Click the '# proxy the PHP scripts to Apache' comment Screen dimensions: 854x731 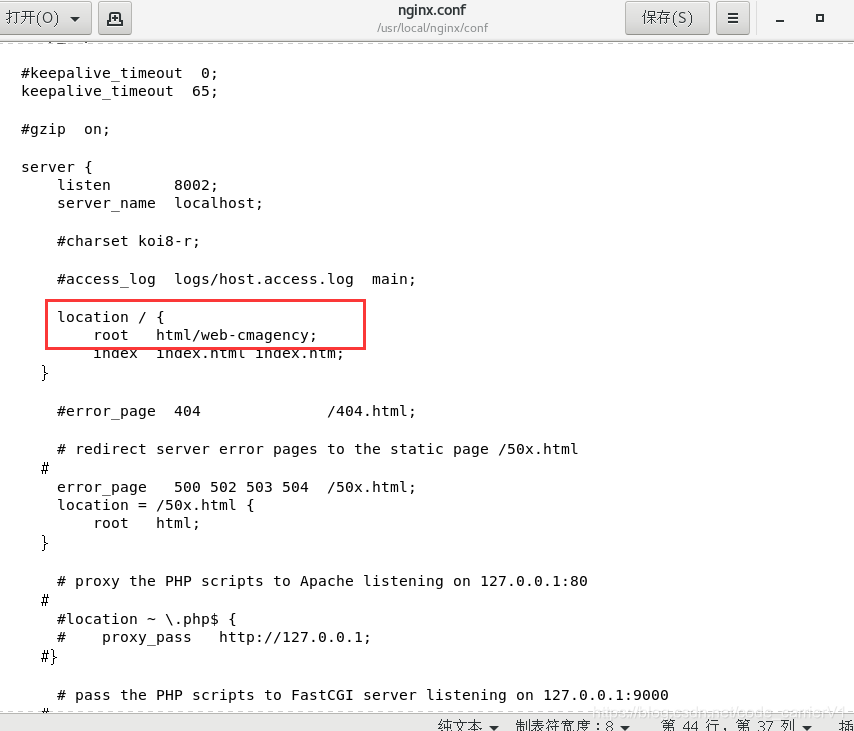[322, 581]
